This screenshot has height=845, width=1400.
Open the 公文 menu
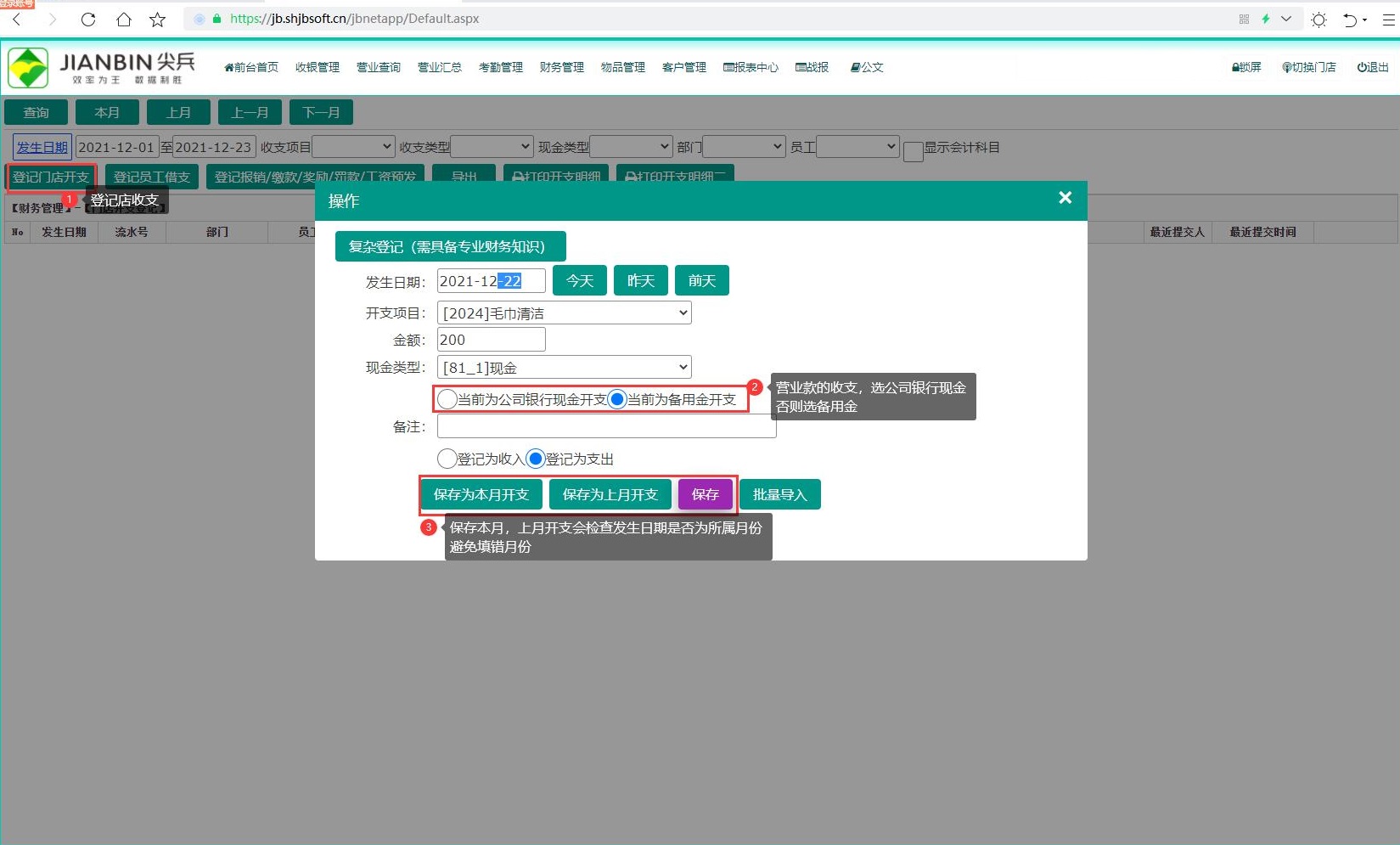click(867, 67)
